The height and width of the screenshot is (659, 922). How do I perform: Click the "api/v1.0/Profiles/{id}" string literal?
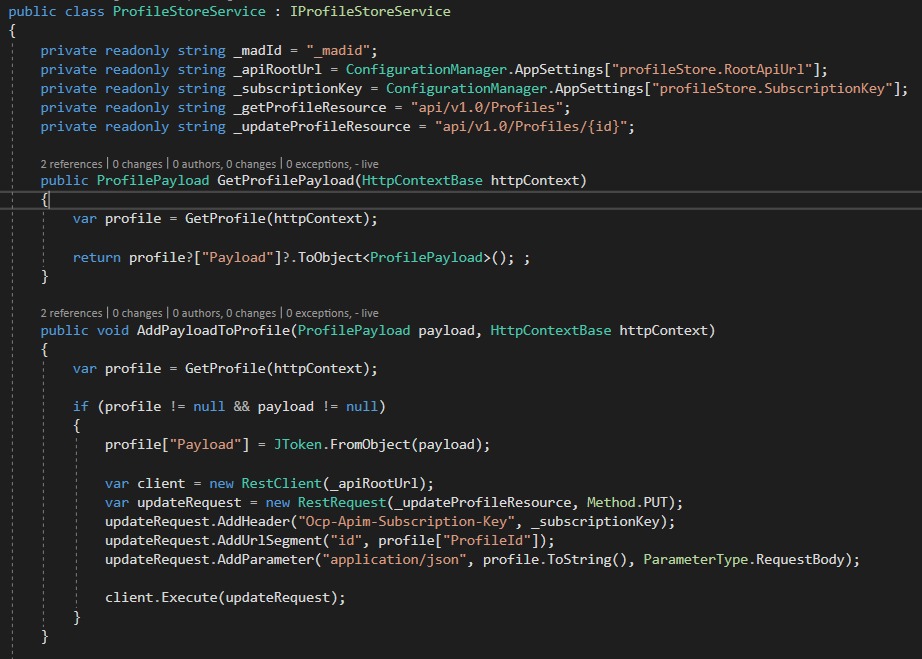531,126
